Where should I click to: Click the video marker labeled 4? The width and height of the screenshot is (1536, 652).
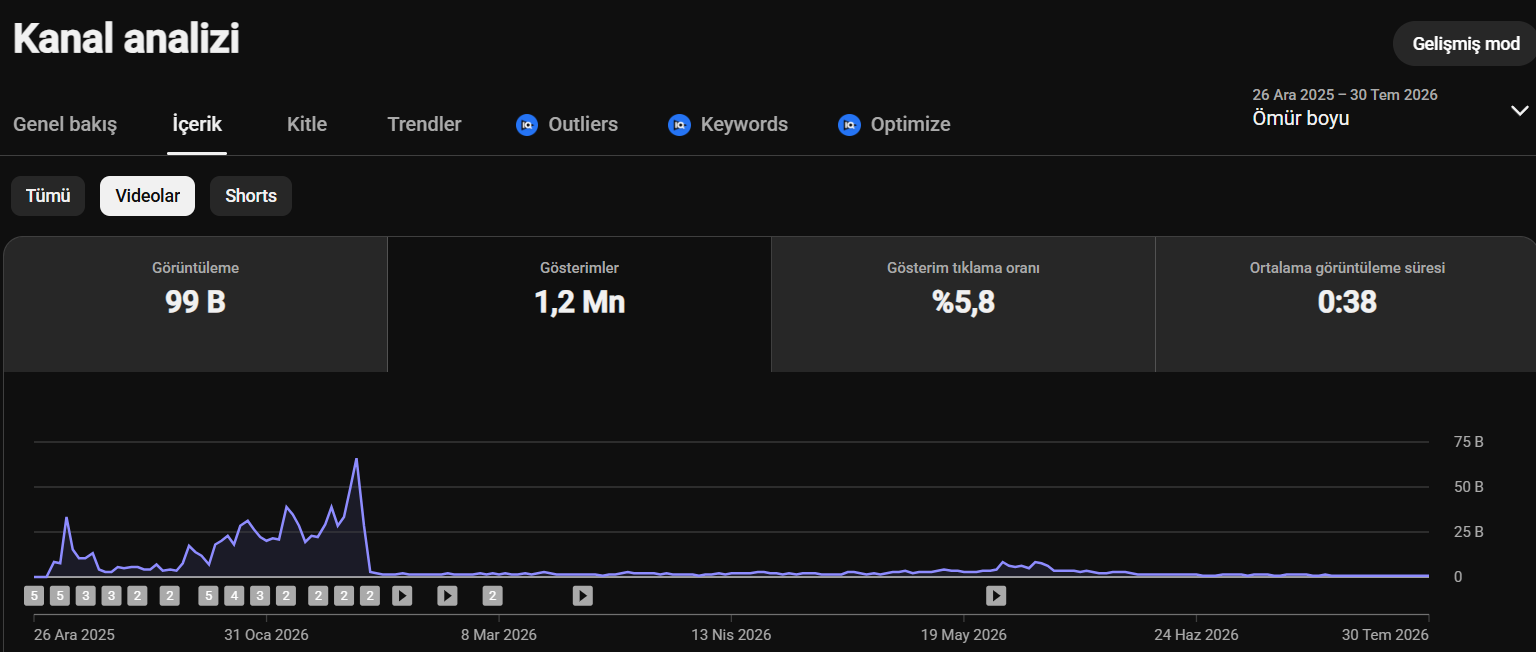tap(234, 596)
